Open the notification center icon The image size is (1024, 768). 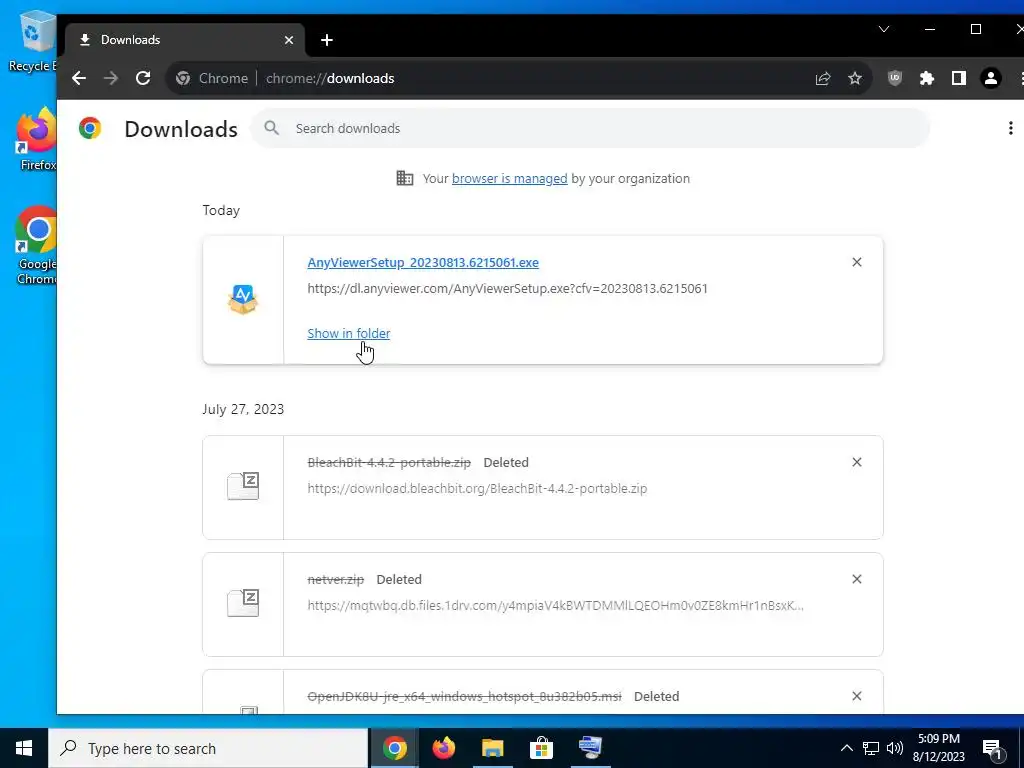pos(993,749)
